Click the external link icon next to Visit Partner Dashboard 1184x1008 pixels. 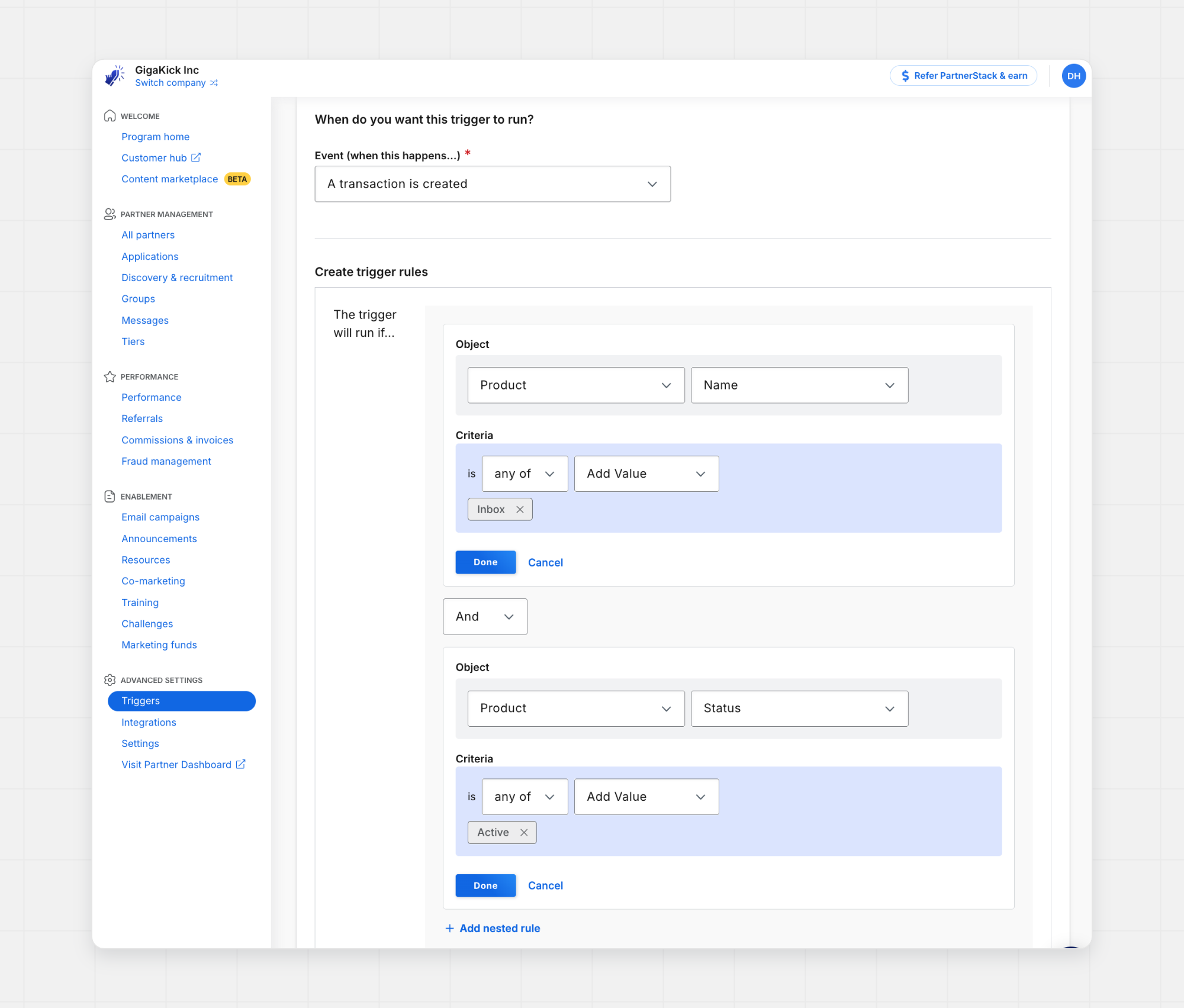[x=241, y=764]
